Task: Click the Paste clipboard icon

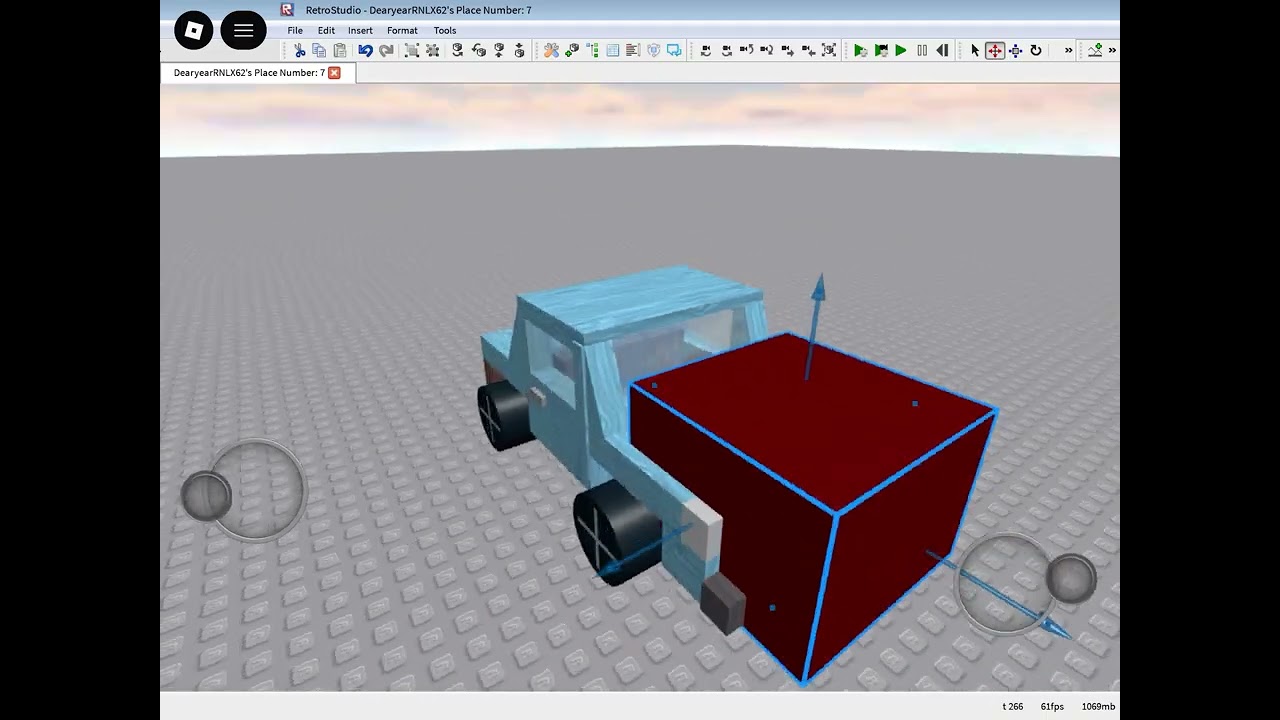Action: [340, 50]
